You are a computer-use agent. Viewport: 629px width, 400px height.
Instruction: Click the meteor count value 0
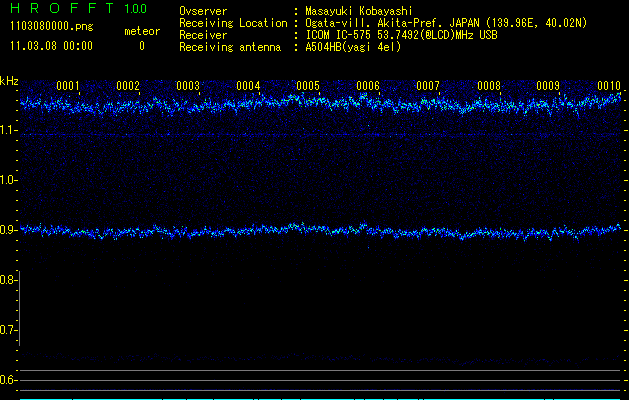[141, 46]
